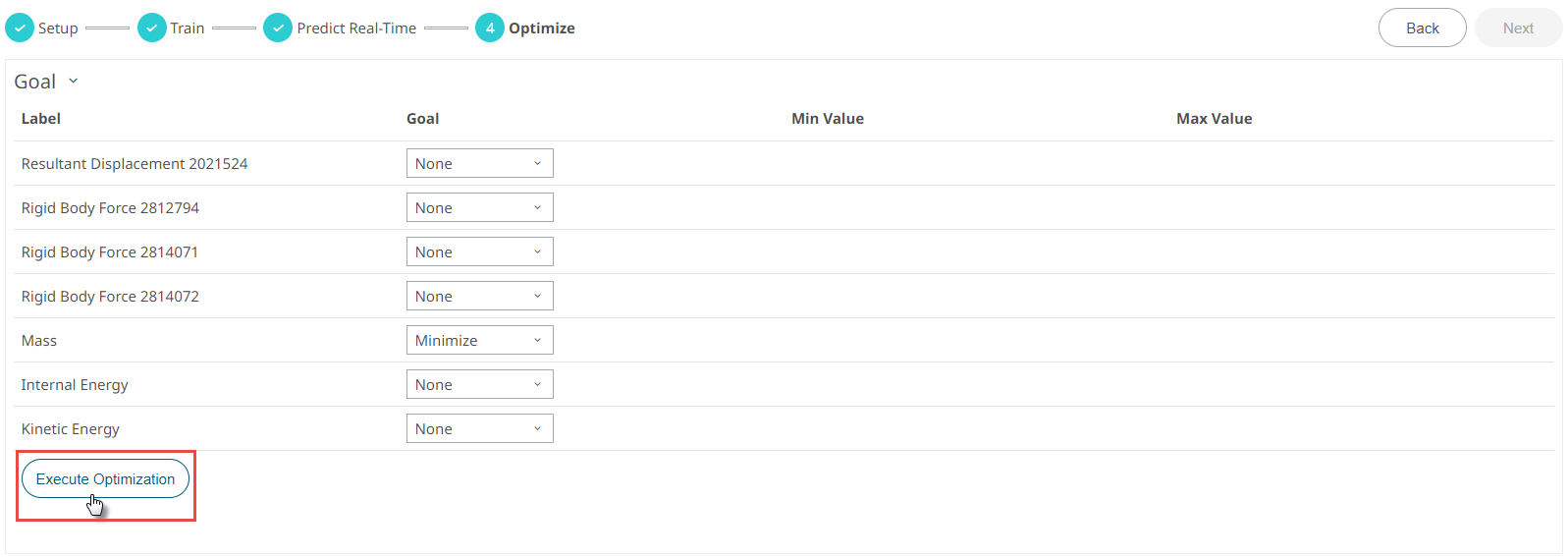This screenshot has height=557, width=1568.
Task: Click the Predict Real-Time checkmark icon
Action: [278, 28]
